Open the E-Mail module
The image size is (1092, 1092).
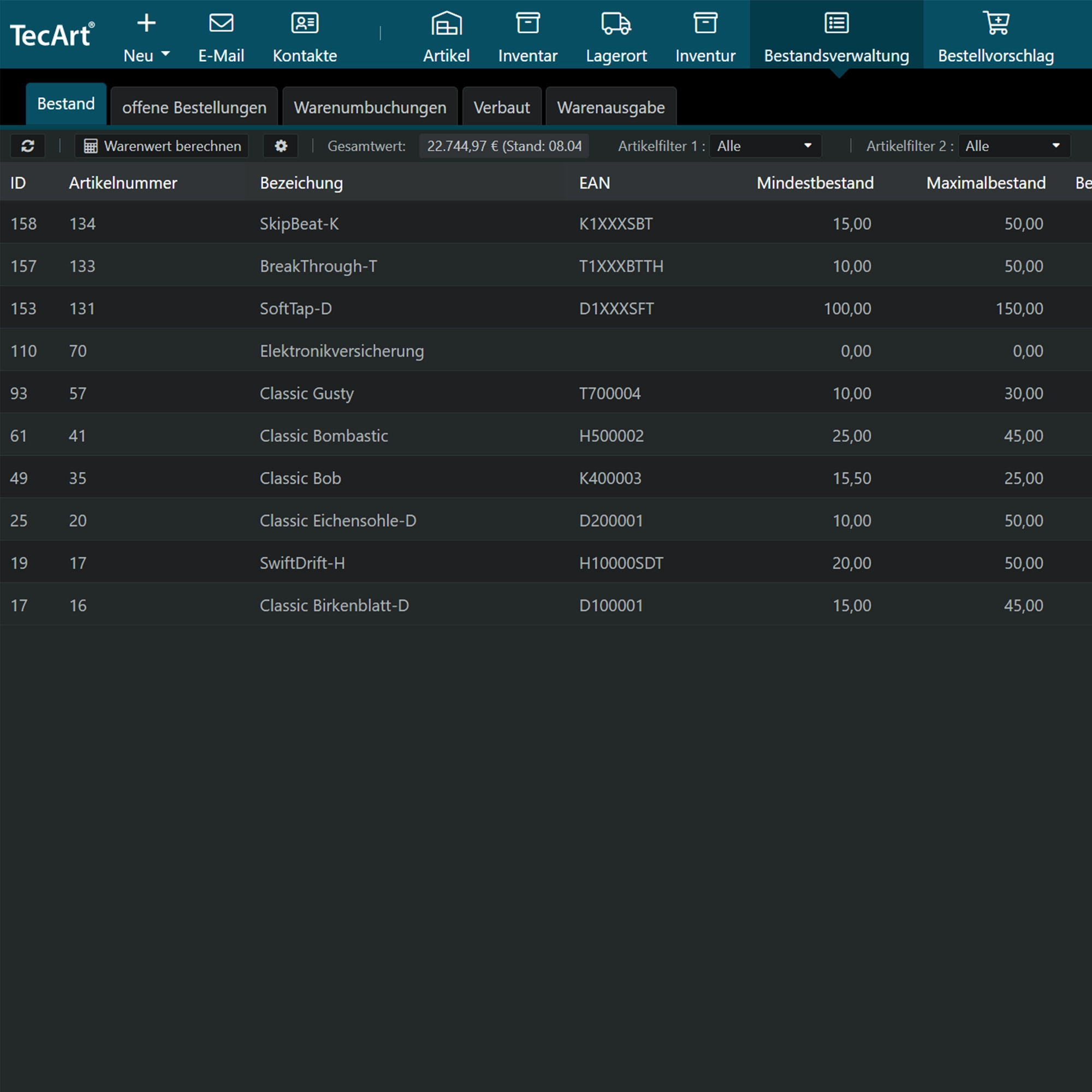(221, 38)
